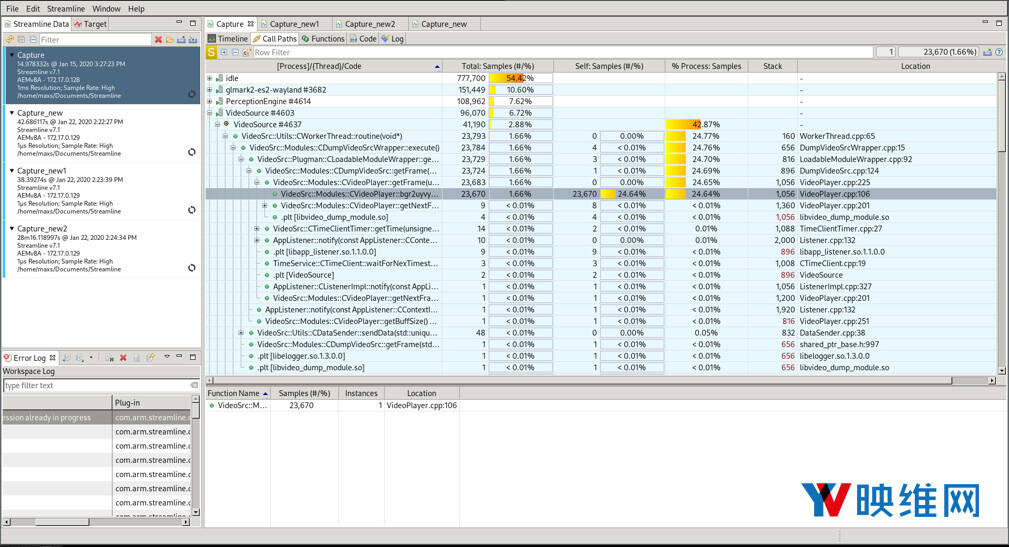Click the yellow S samples toggle button

pos(211,52)
